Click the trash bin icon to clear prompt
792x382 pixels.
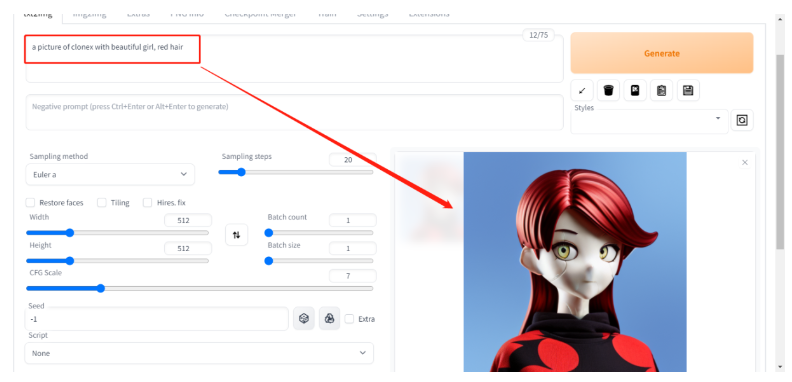click(x=608, y=90)
